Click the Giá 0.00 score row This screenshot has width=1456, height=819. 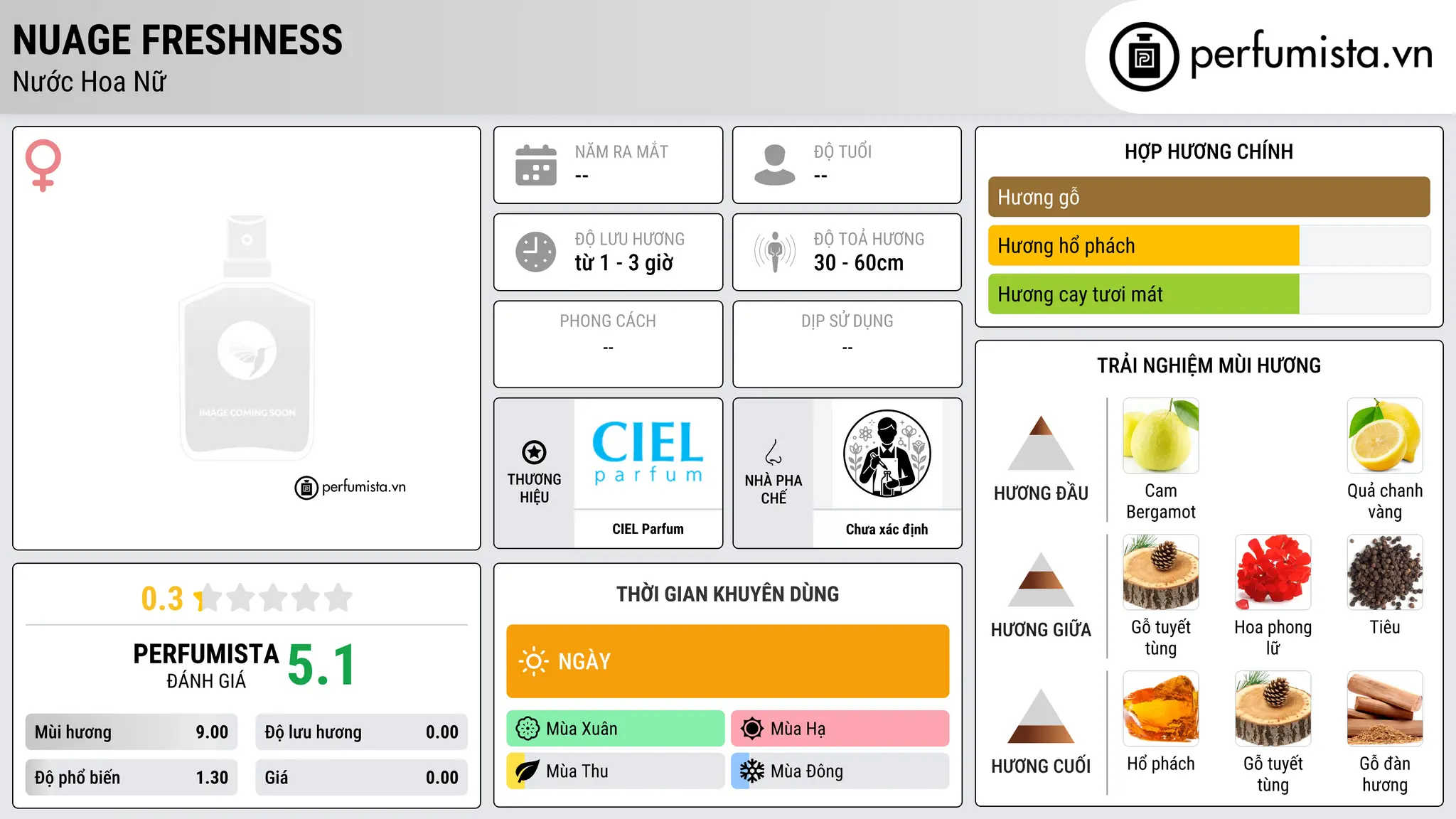362,778
